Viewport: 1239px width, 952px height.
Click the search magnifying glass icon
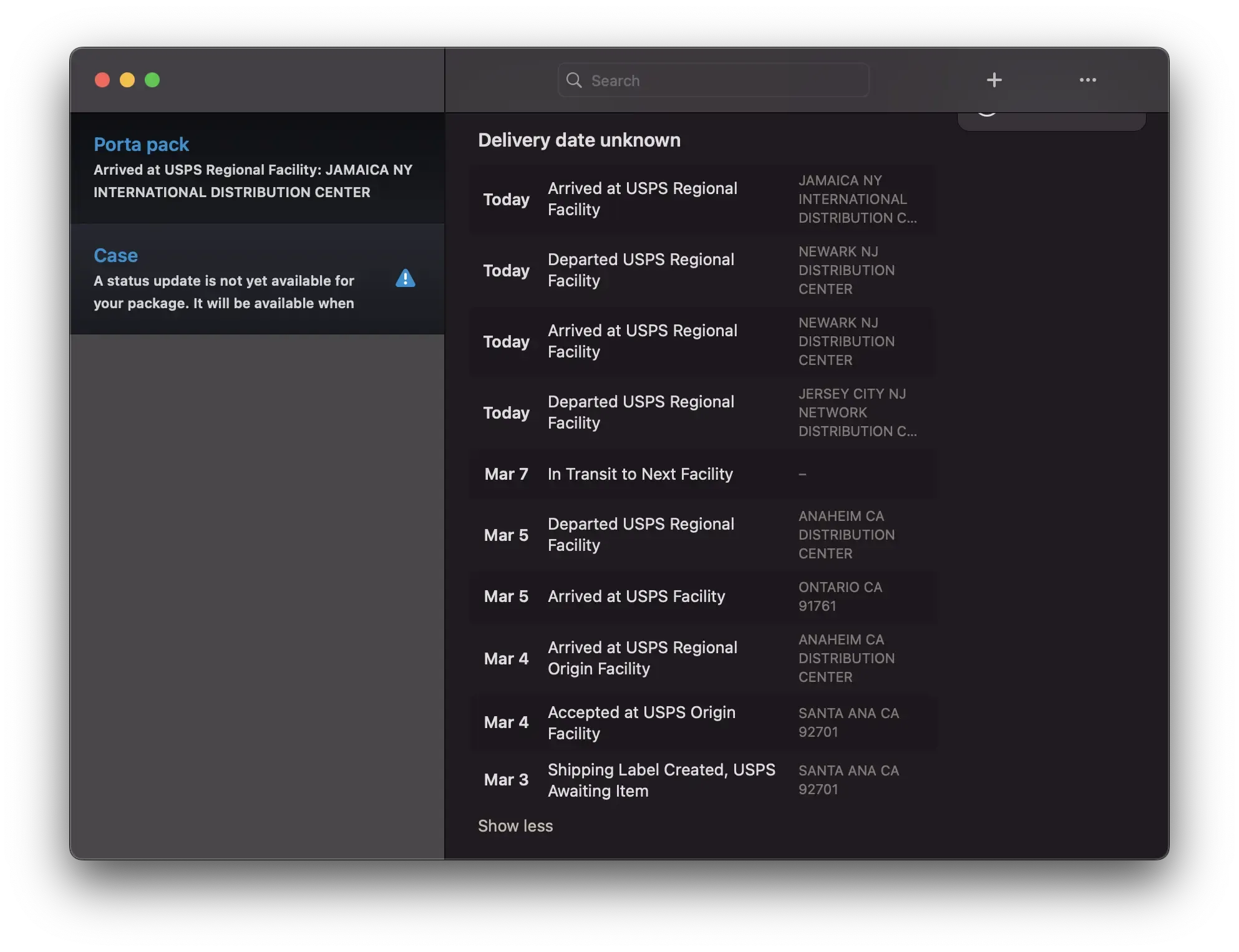573,80
